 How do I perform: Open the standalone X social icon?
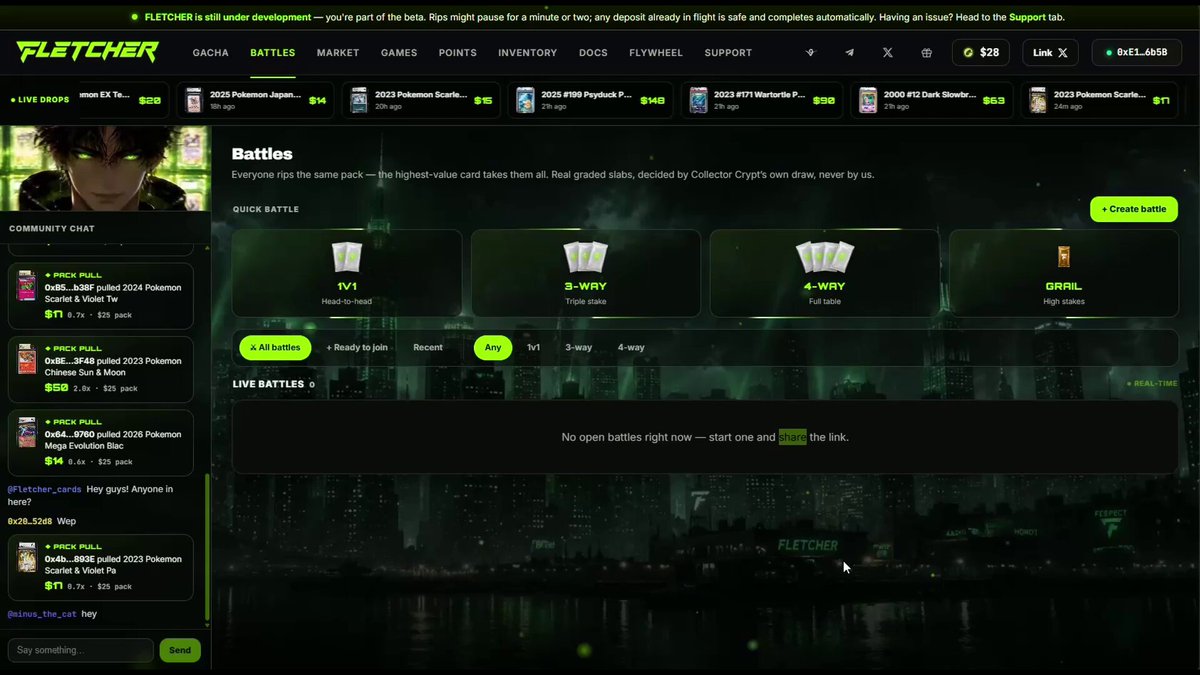pyautogui.click(x=888, y=53)
